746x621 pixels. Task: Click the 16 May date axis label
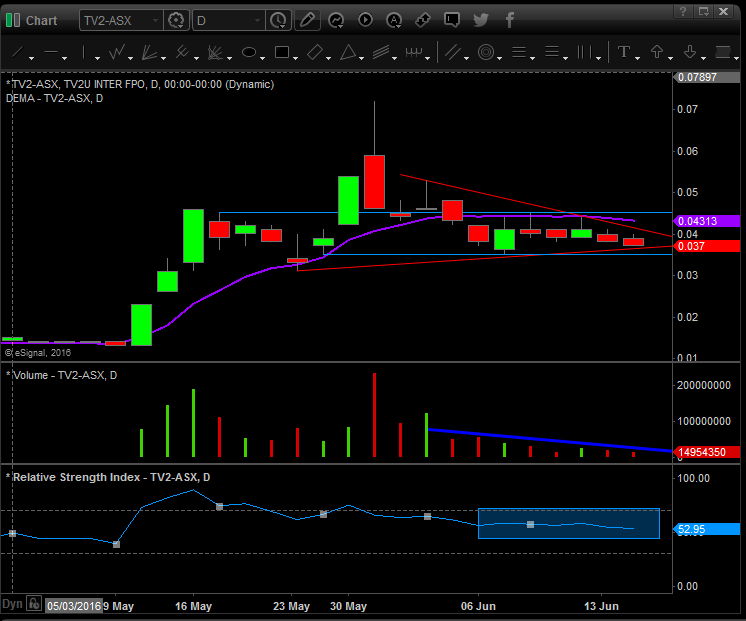193,606
